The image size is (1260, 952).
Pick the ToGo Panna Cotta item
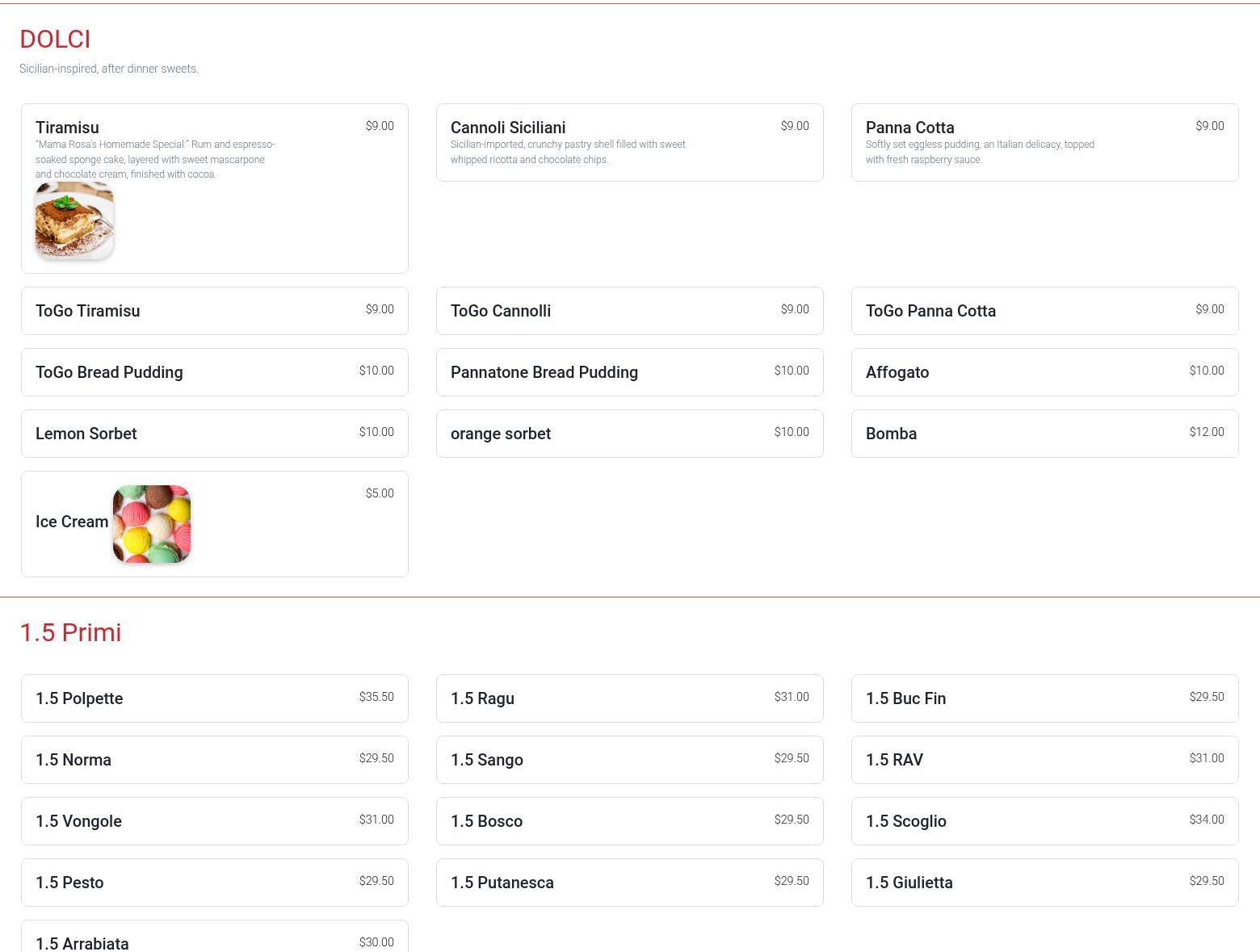point(1044,311)
